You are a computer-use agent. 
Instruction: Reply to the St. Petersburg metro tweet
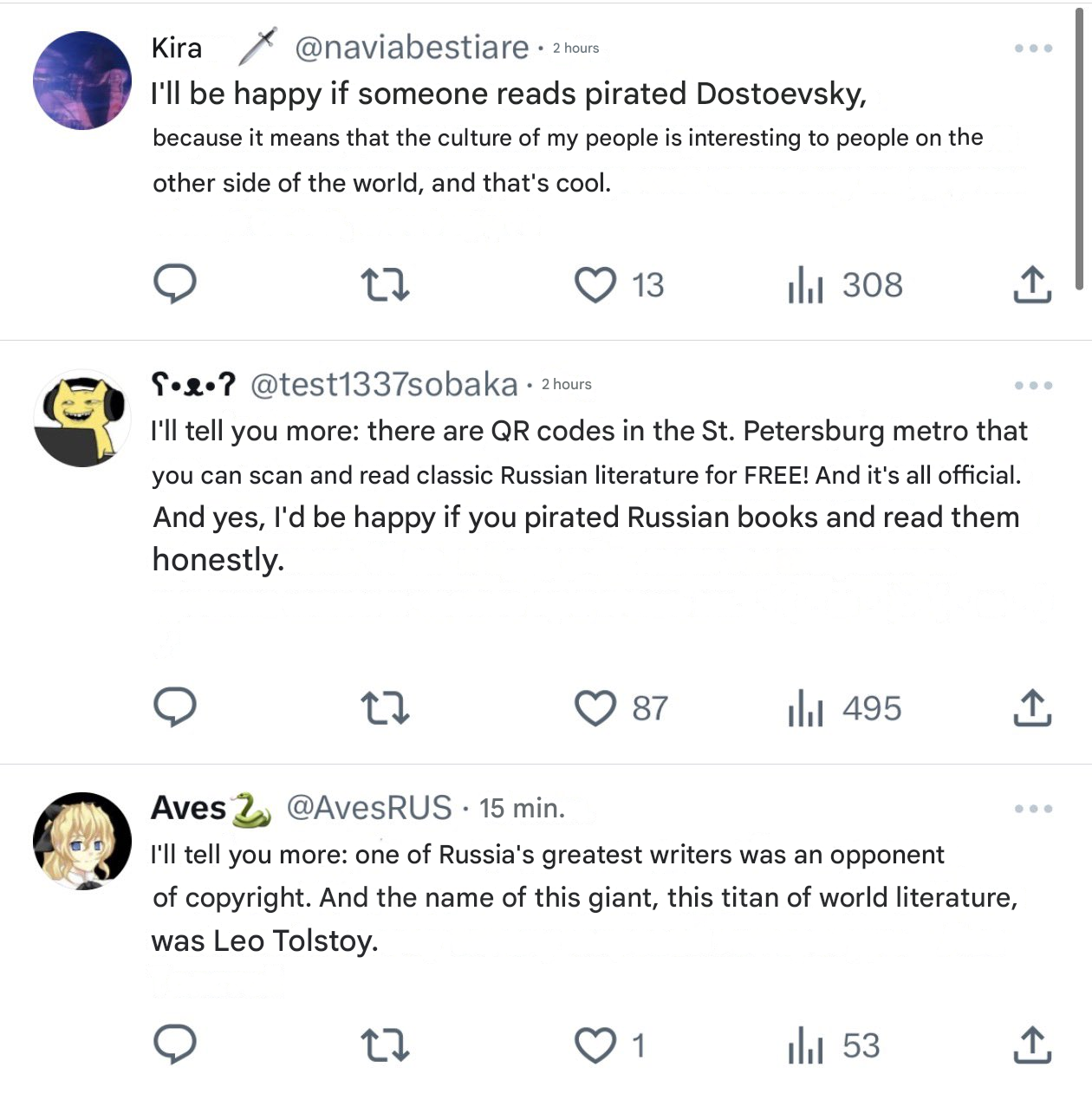tap(175, 707)
